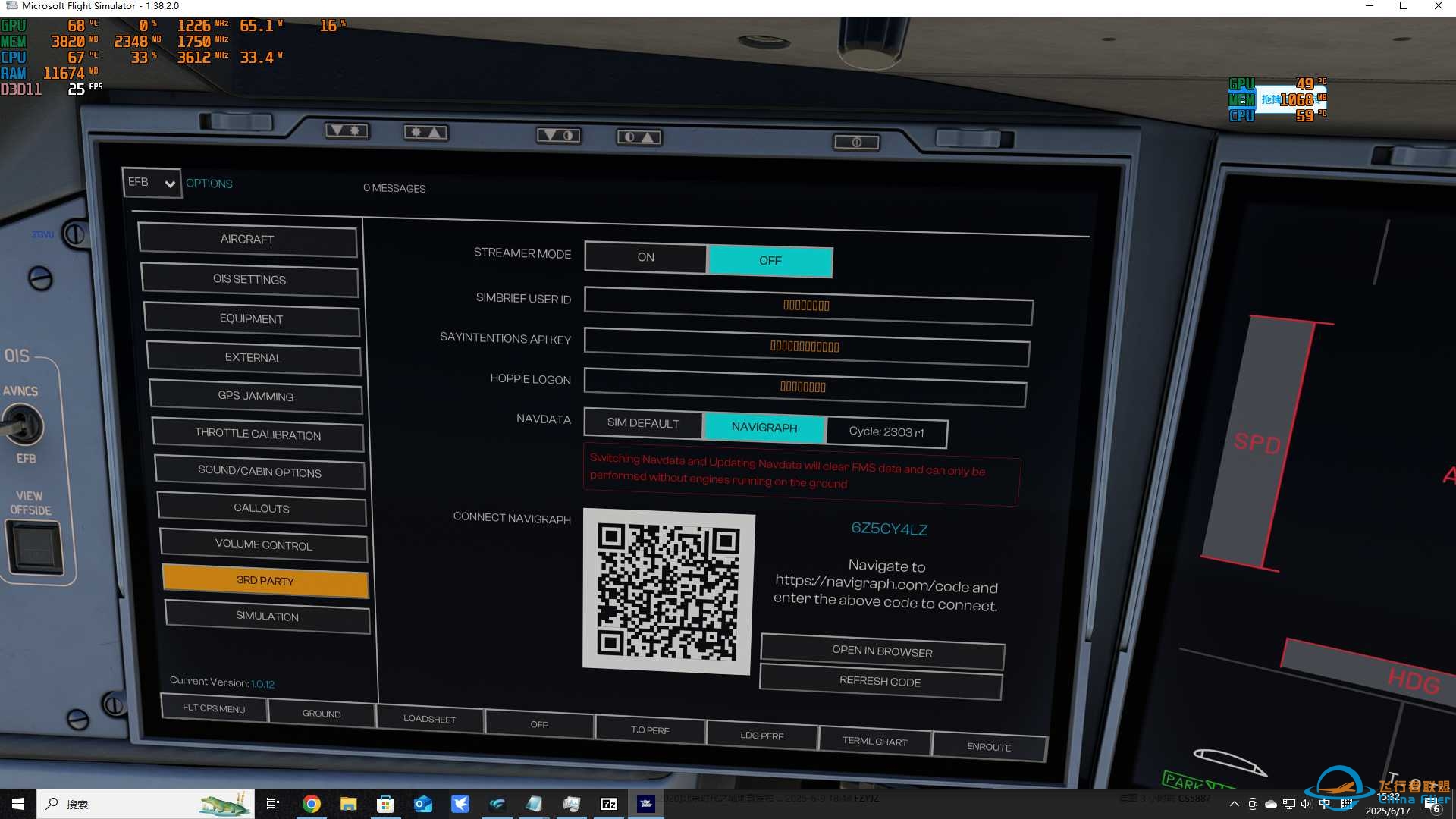Screen dimensions: 1456x819
Task: Open the ENROUTE tab
Action: tap(989, 747)
